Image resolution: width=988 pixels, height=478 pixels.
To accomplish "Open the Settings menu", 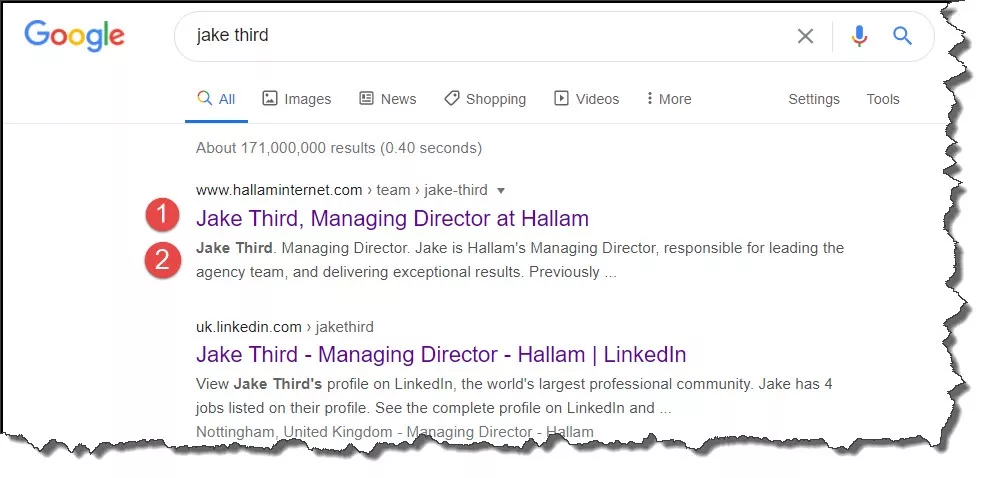I will pyautogui.click(x=813, y=99).
